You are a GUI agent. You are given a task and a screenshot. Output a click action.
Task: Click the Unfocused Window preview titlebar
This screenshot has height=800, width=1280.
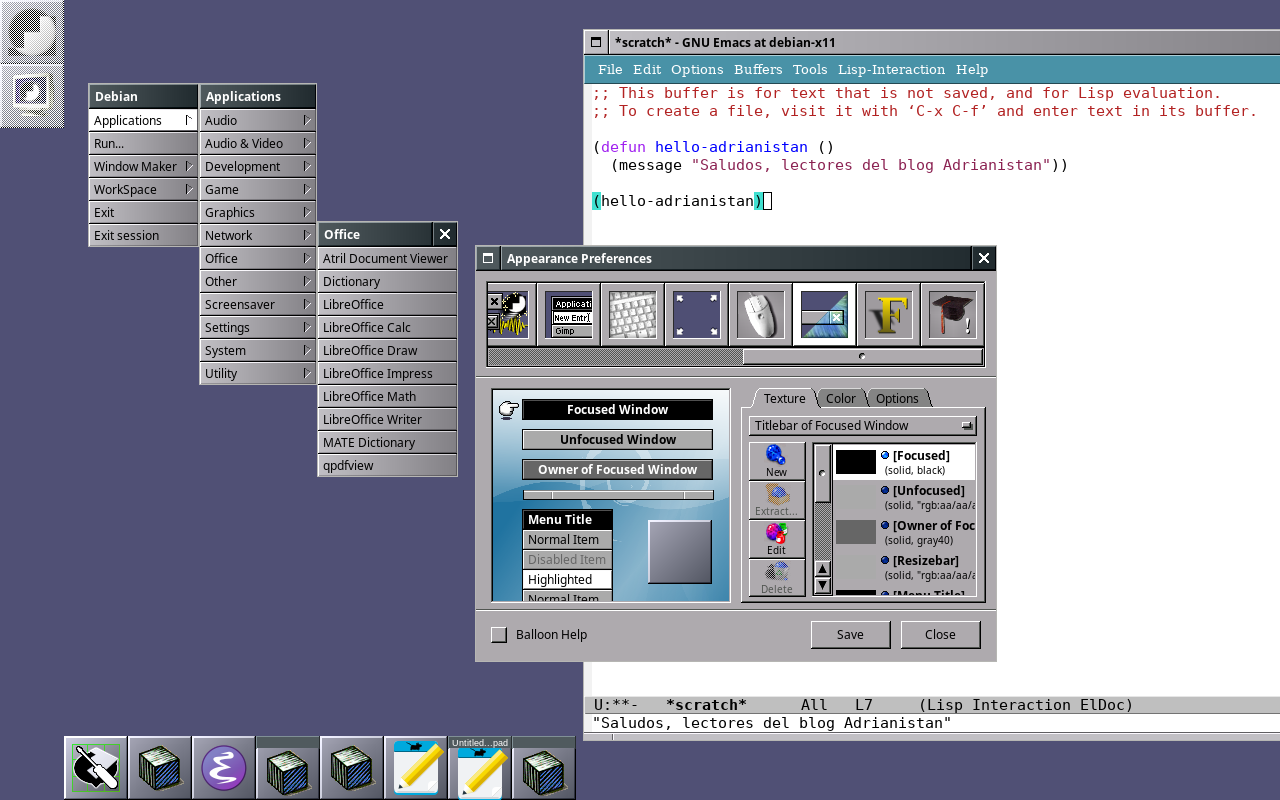(617, 440)
